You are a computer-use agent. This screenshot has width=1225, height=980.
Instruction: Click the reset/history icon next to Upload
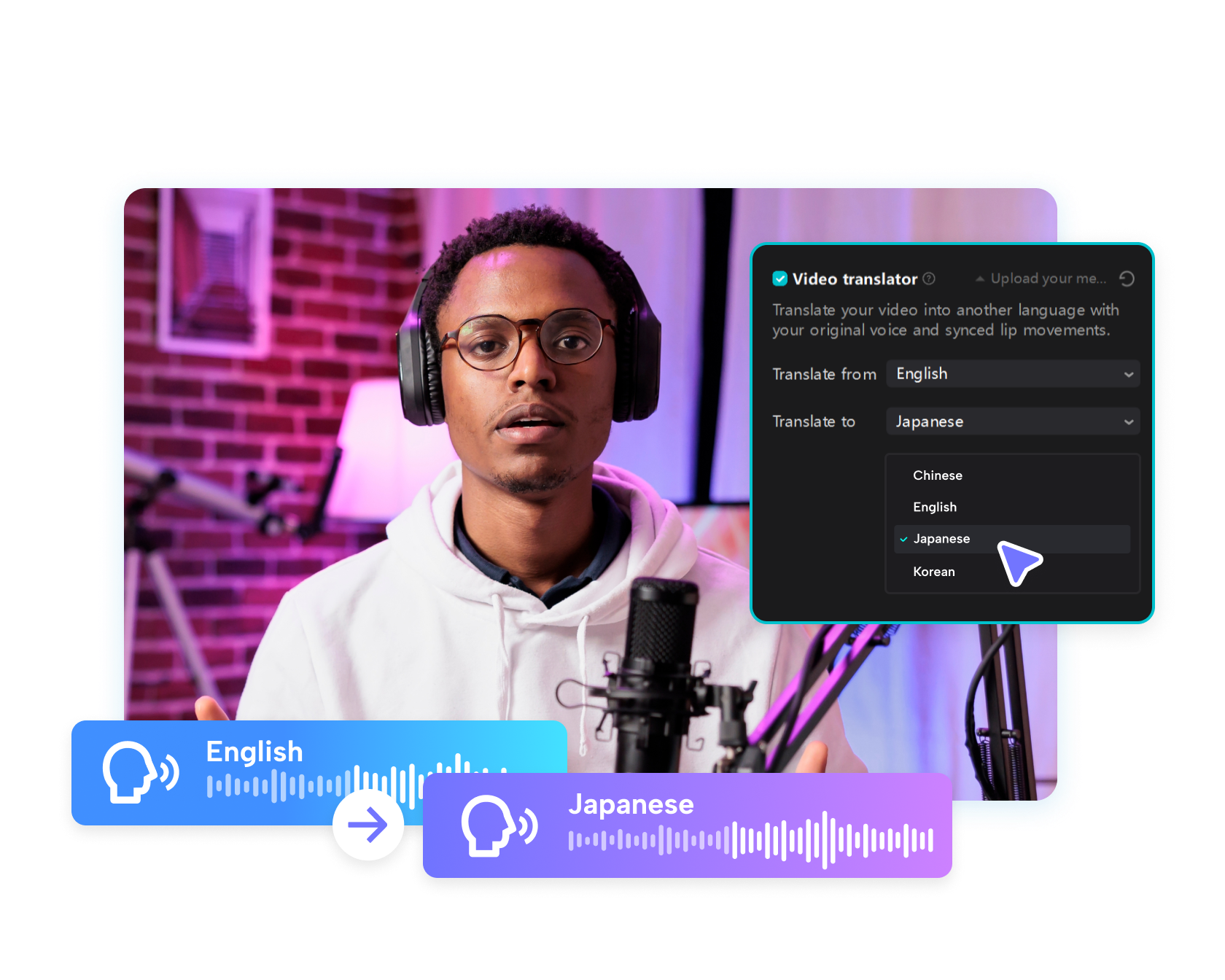(x=1127, y=279)
